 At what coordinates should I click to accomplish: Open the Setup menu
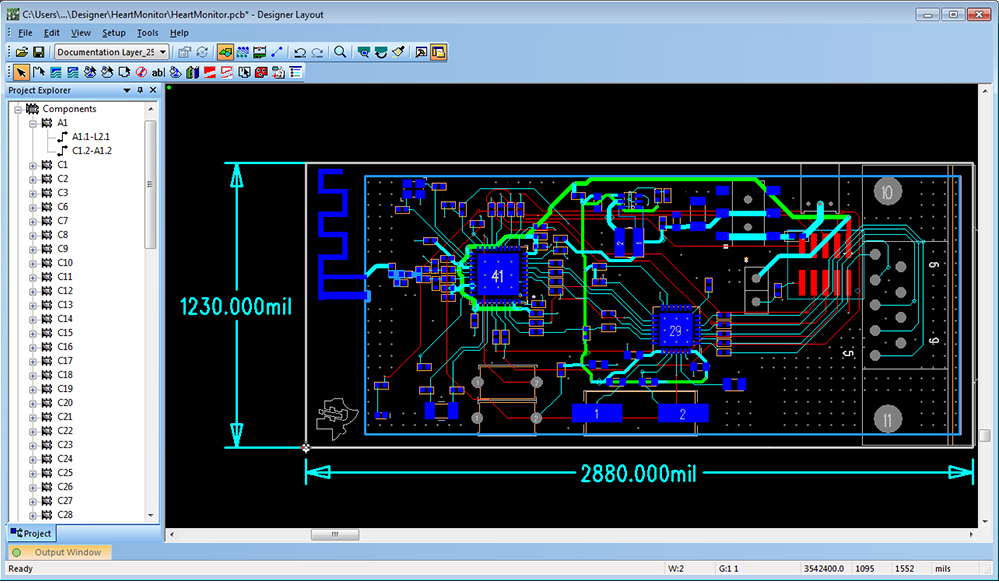coord(113,33)
